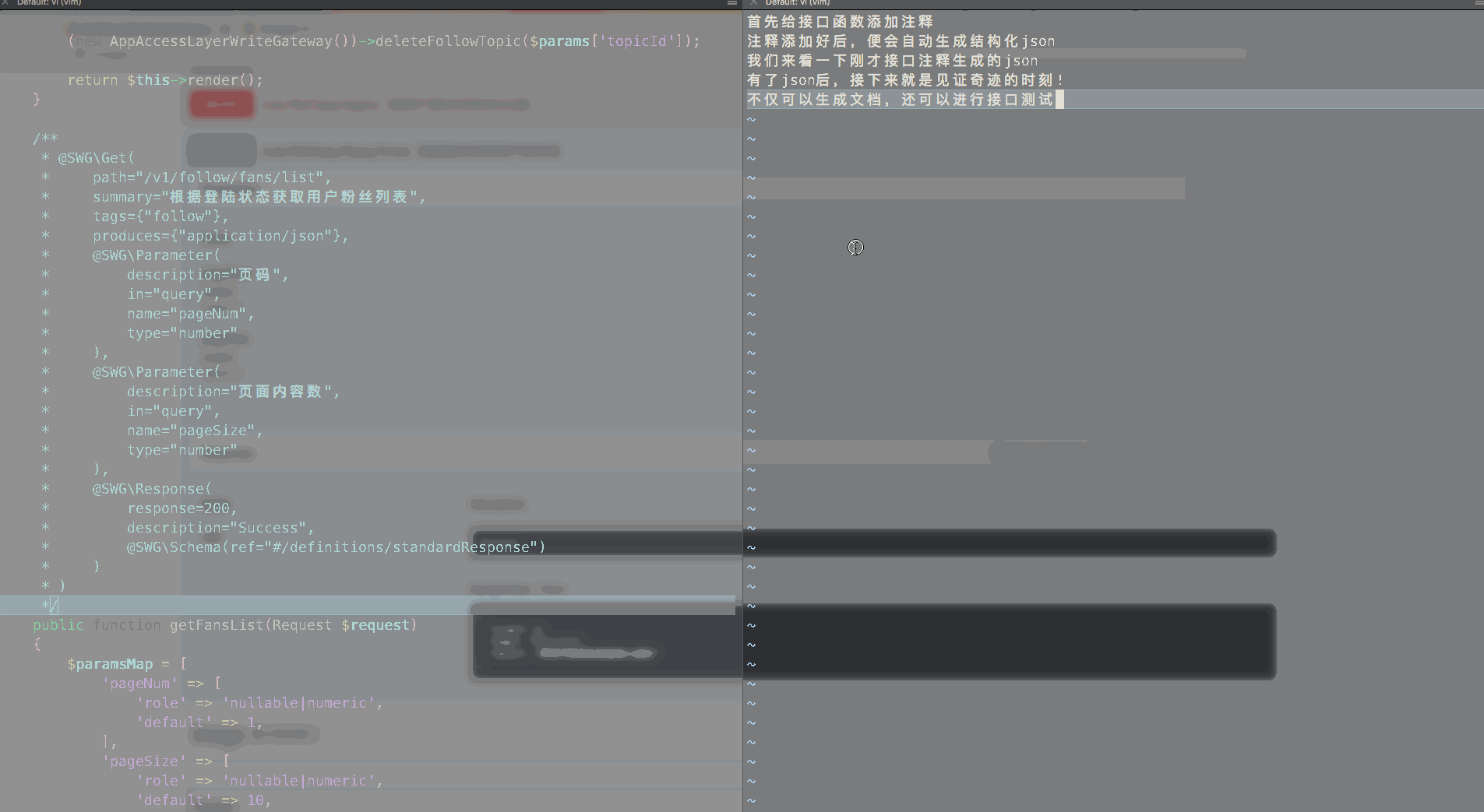1484x812 pixels.
Task: Close the right vi (vim) pane
Action: (753, 3)
